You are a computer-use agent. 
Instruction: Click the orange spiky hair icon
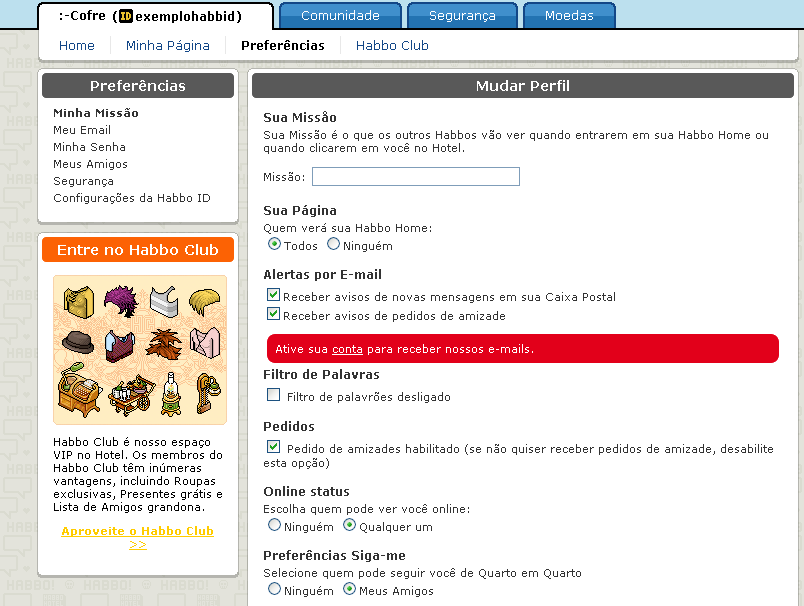pyautogui.click(x=164, y=344)
